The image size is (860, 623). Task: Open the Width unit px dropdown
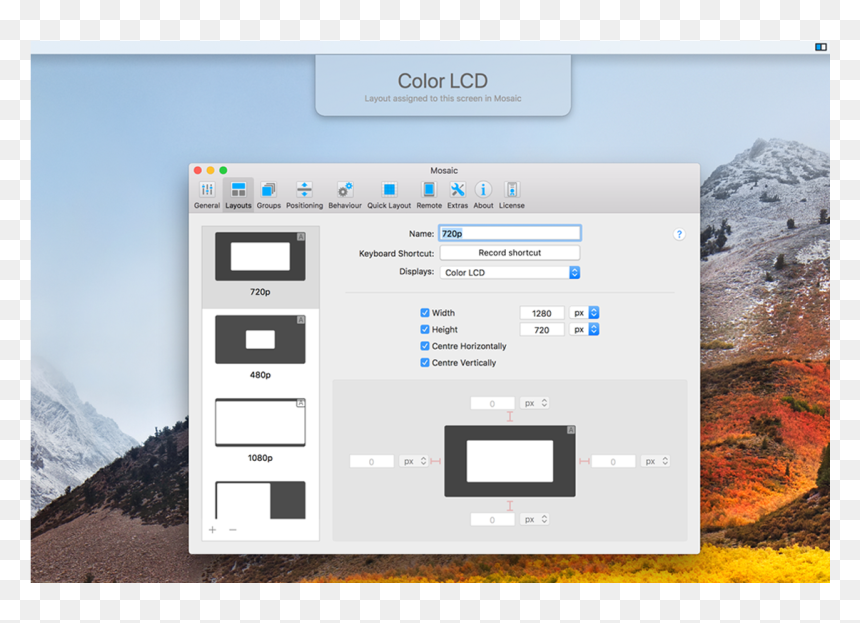[584, 313]
